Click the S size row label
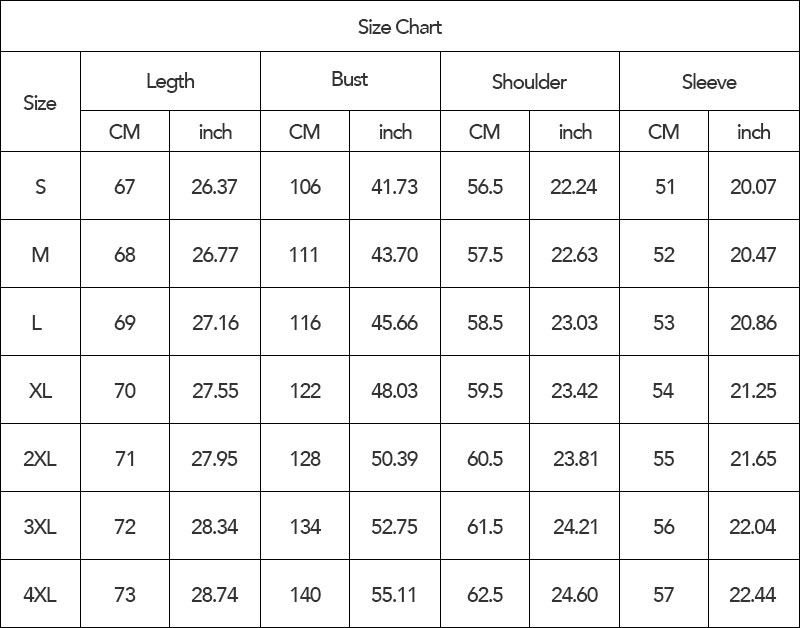800x628 pixels. [x=40, y=186]
